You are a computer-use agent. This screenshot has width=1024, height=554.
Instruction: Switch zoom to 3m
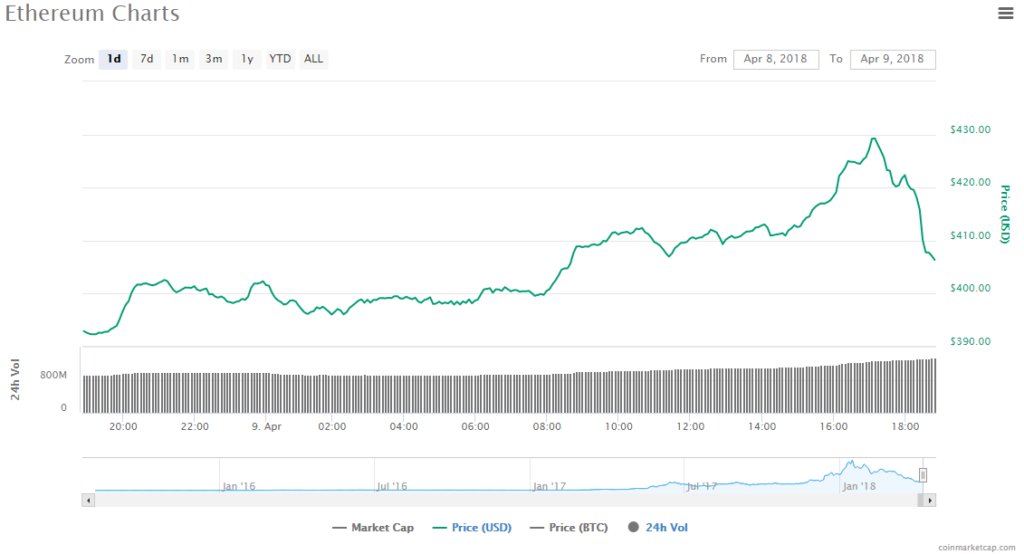(214, 59)
